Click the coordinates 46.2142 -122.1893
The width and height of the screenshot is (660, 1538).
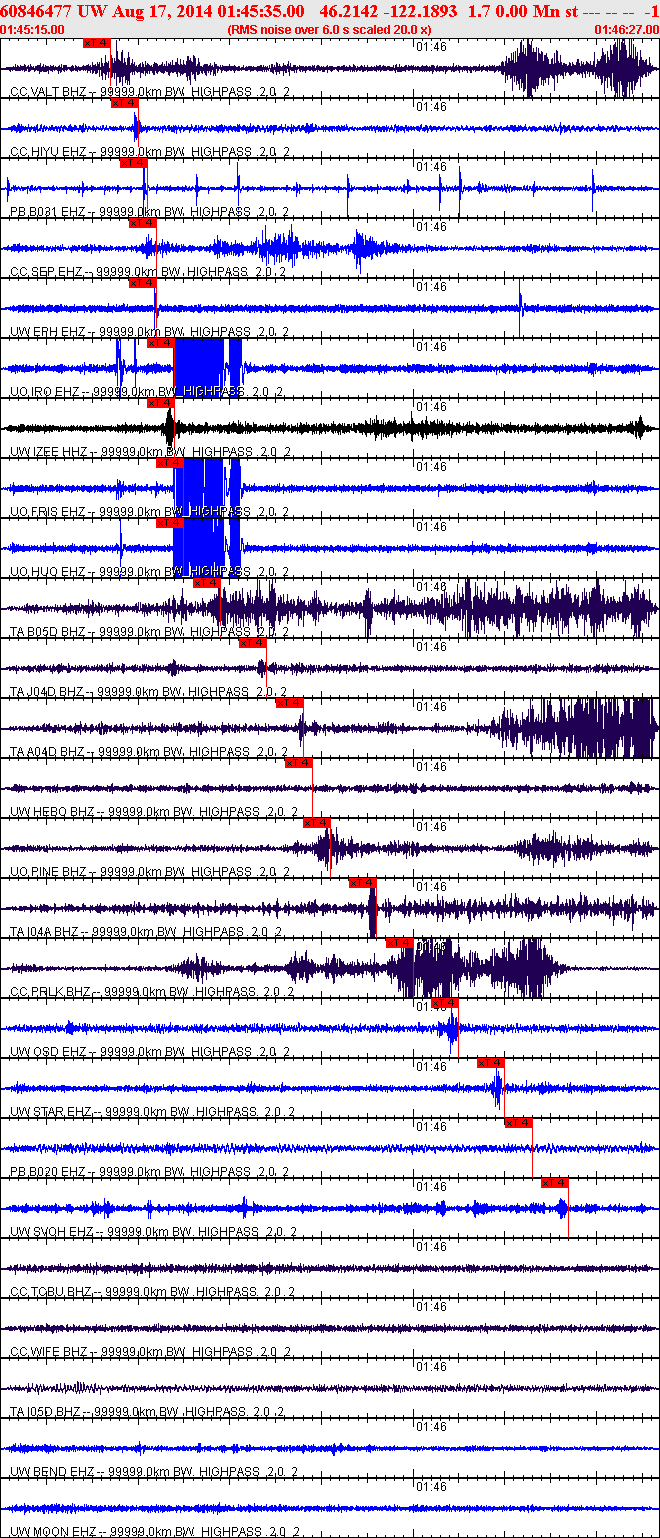(389, 11)
